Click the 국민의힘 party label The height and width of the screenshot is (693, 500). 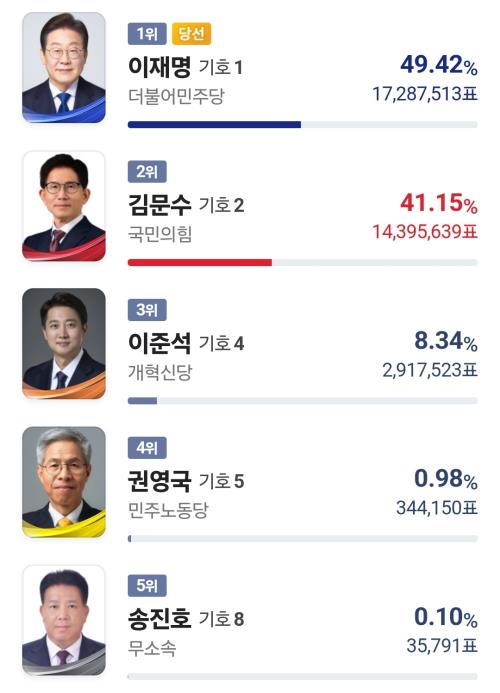tap(160, 234)
